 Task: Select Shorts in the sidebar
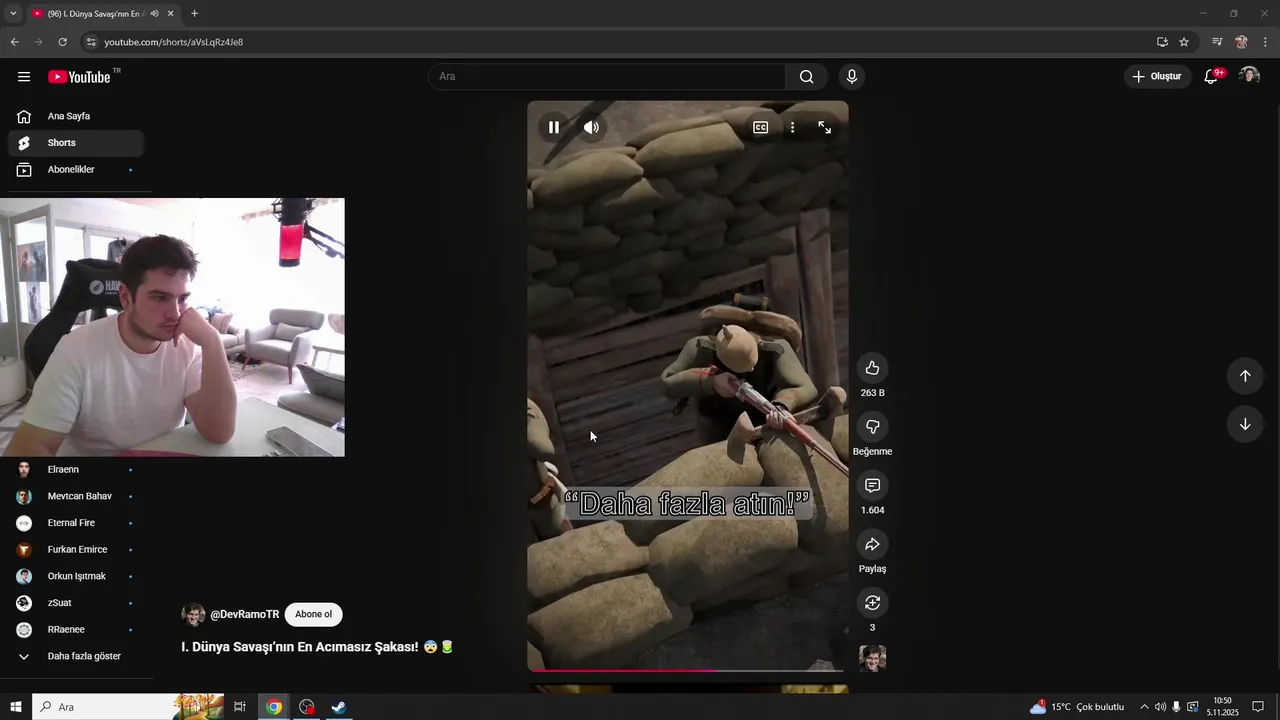click(x=76, y=143)
